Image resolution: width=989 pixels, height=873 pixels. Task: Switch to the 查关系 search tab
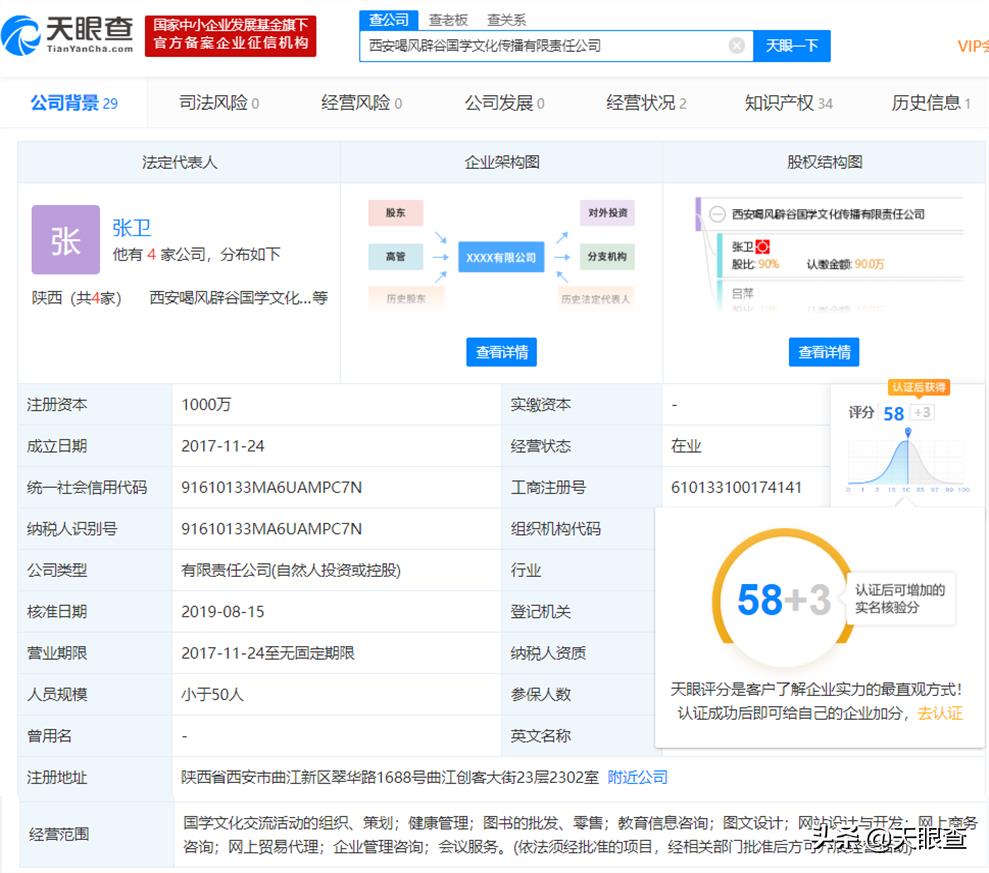tap(506, 20)
